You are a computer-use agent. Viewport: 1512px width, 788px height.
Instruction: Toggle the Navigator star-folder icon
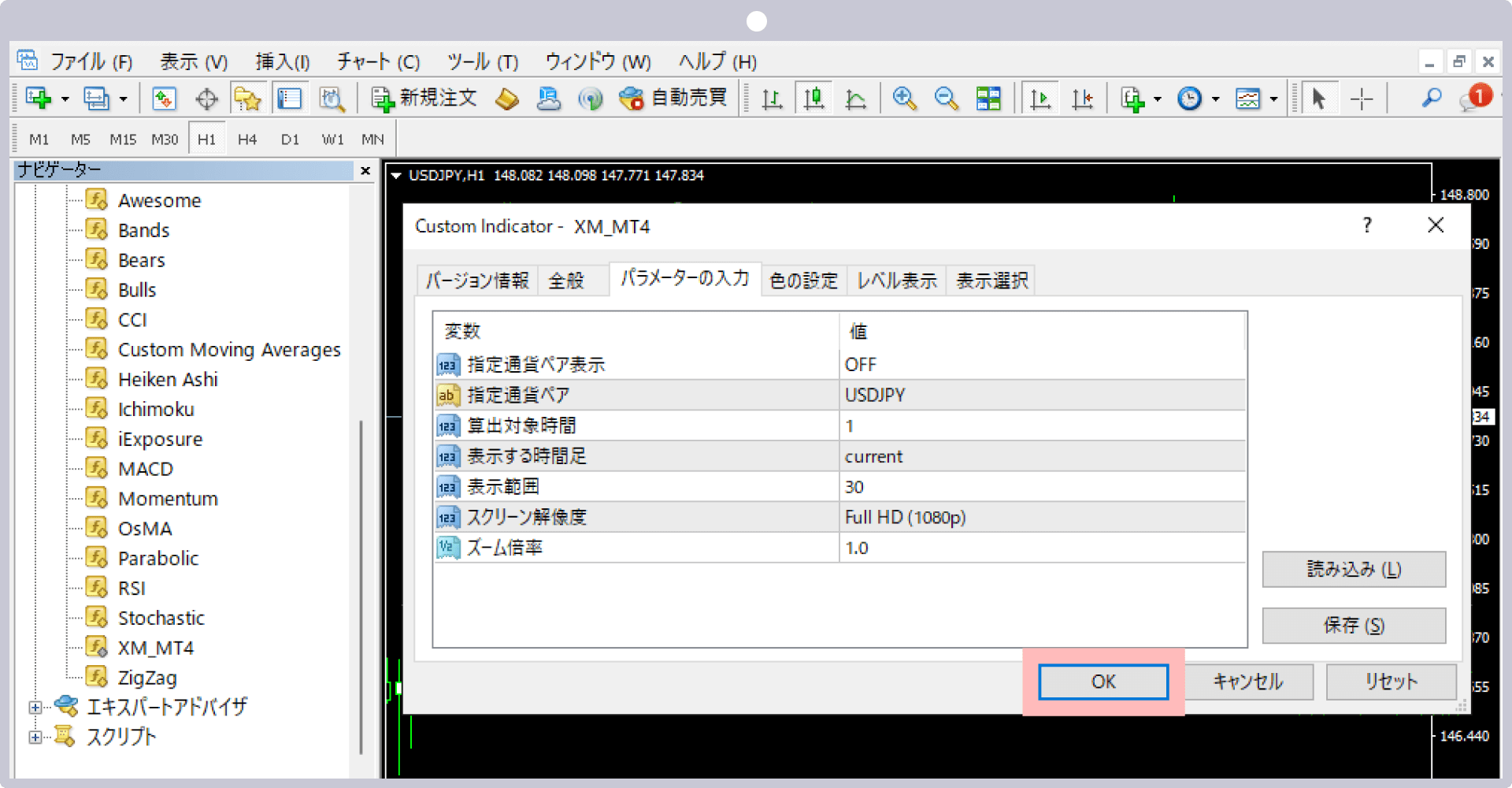coord(247,98)
